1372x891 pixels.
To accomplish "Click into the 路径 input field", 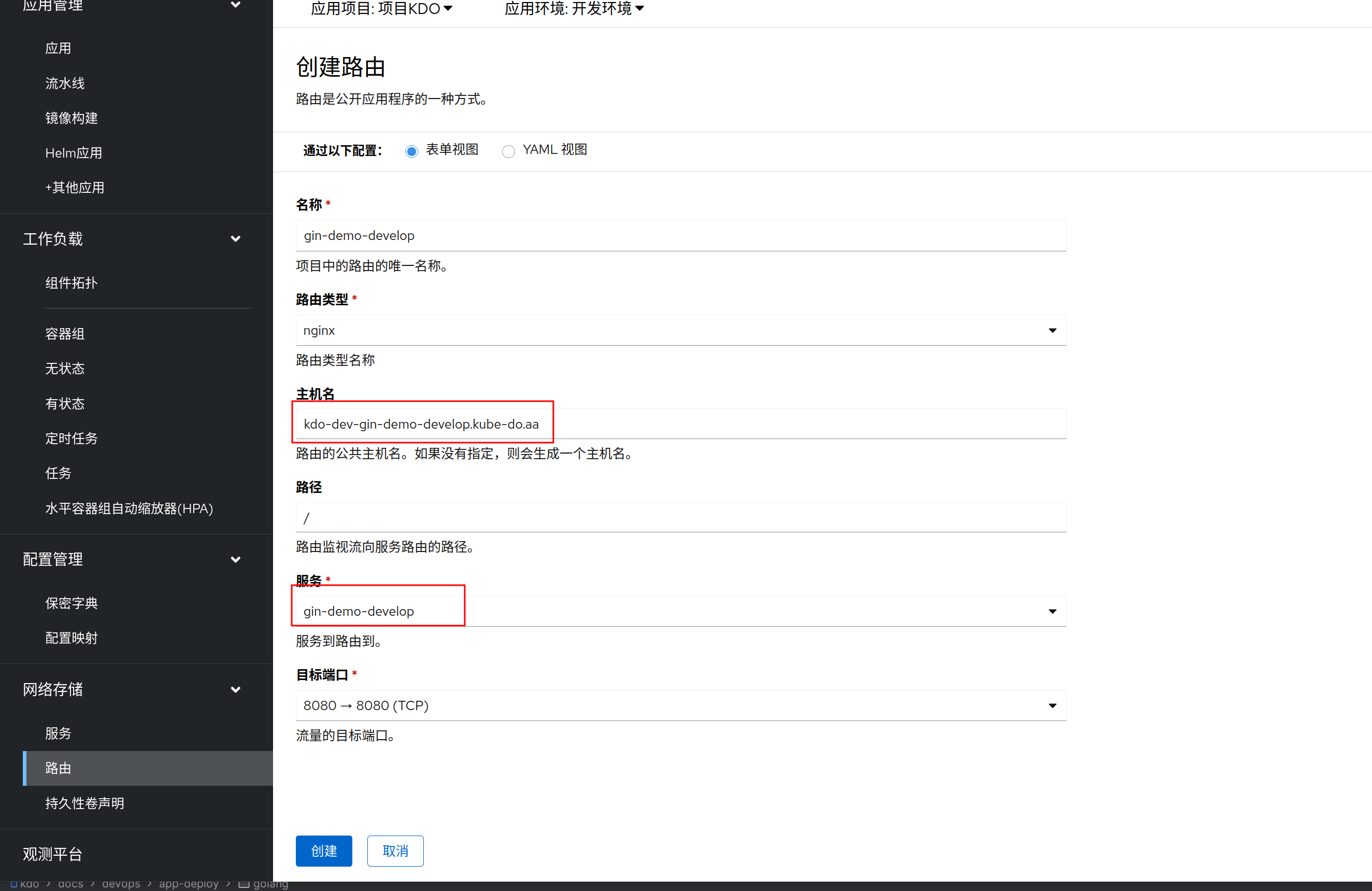I will click(x=680, y=518).
